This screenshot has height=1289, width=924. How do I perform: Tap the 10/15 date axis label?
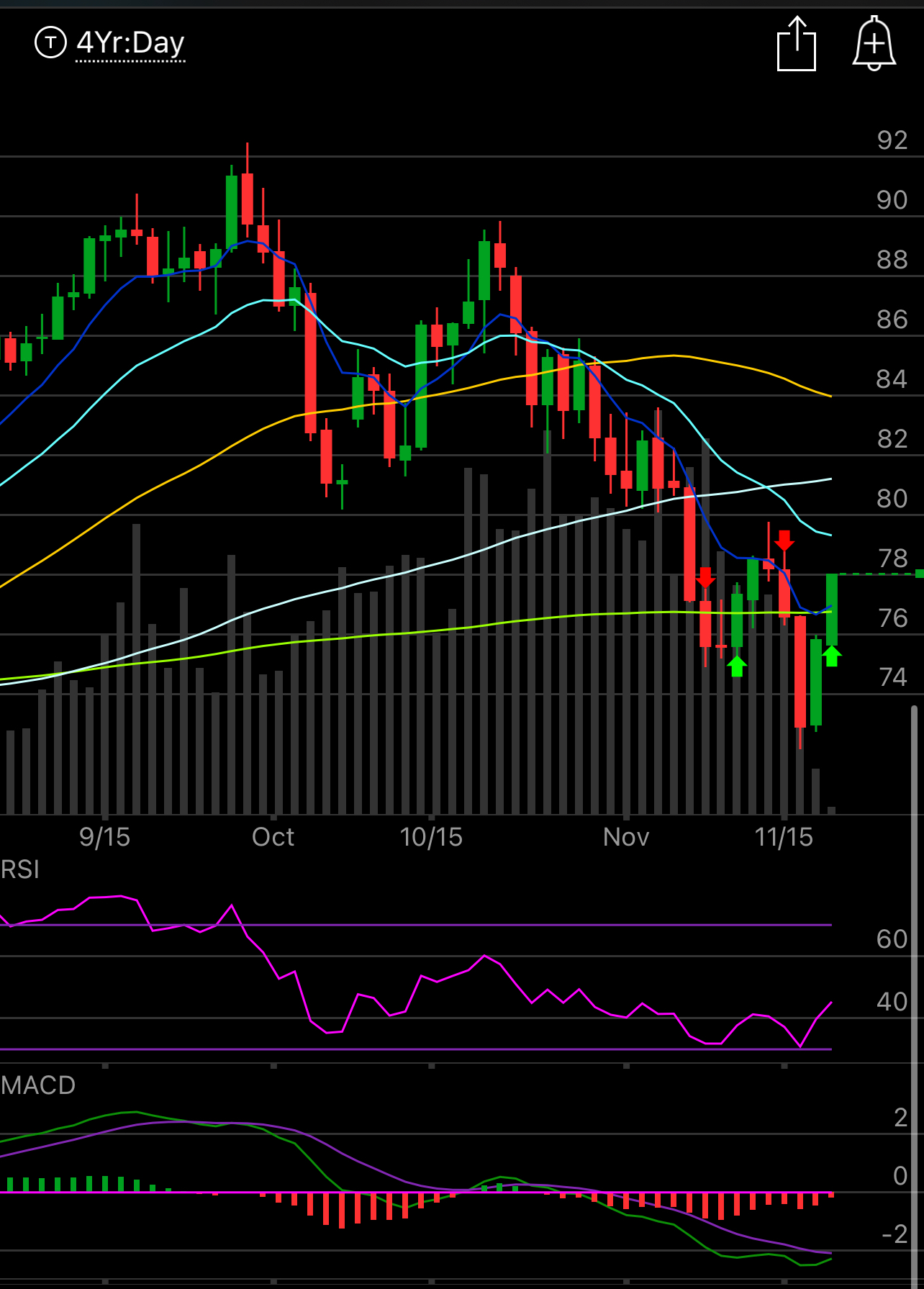(431, 837)
